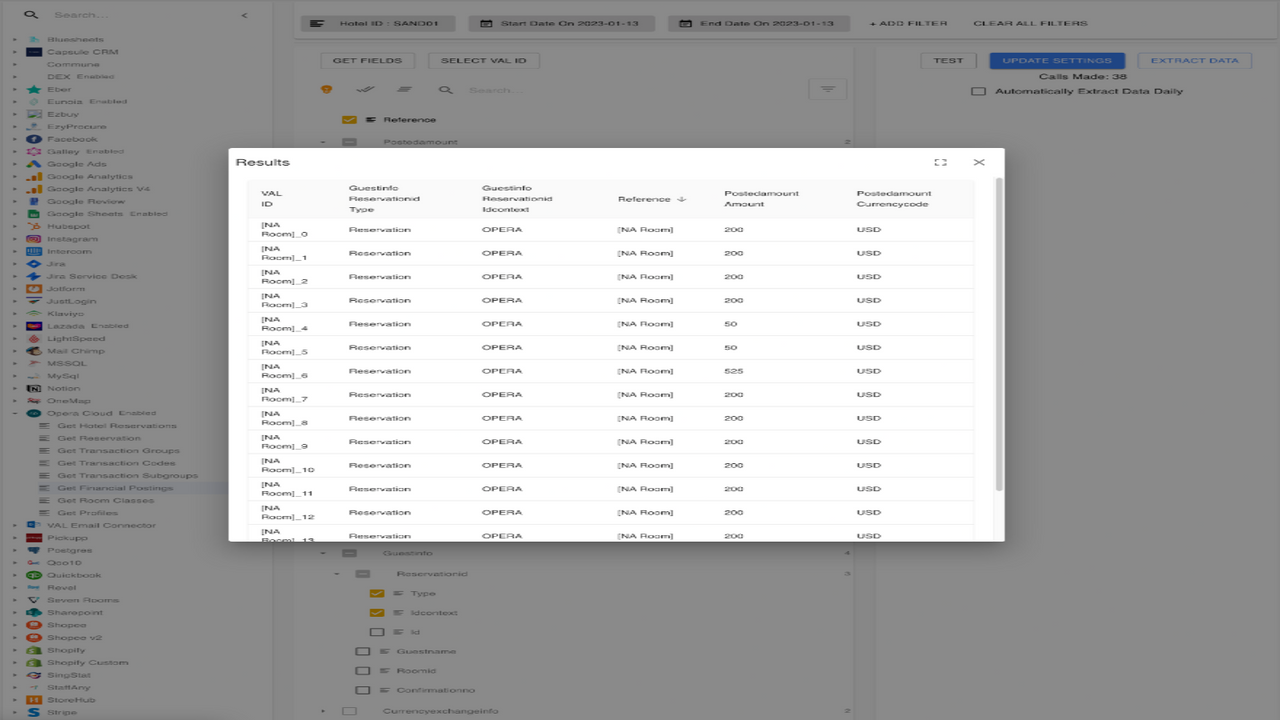Check the Roomid field checkbox
Viewport: 1280px width, 720px height.
tap(363, 671)
